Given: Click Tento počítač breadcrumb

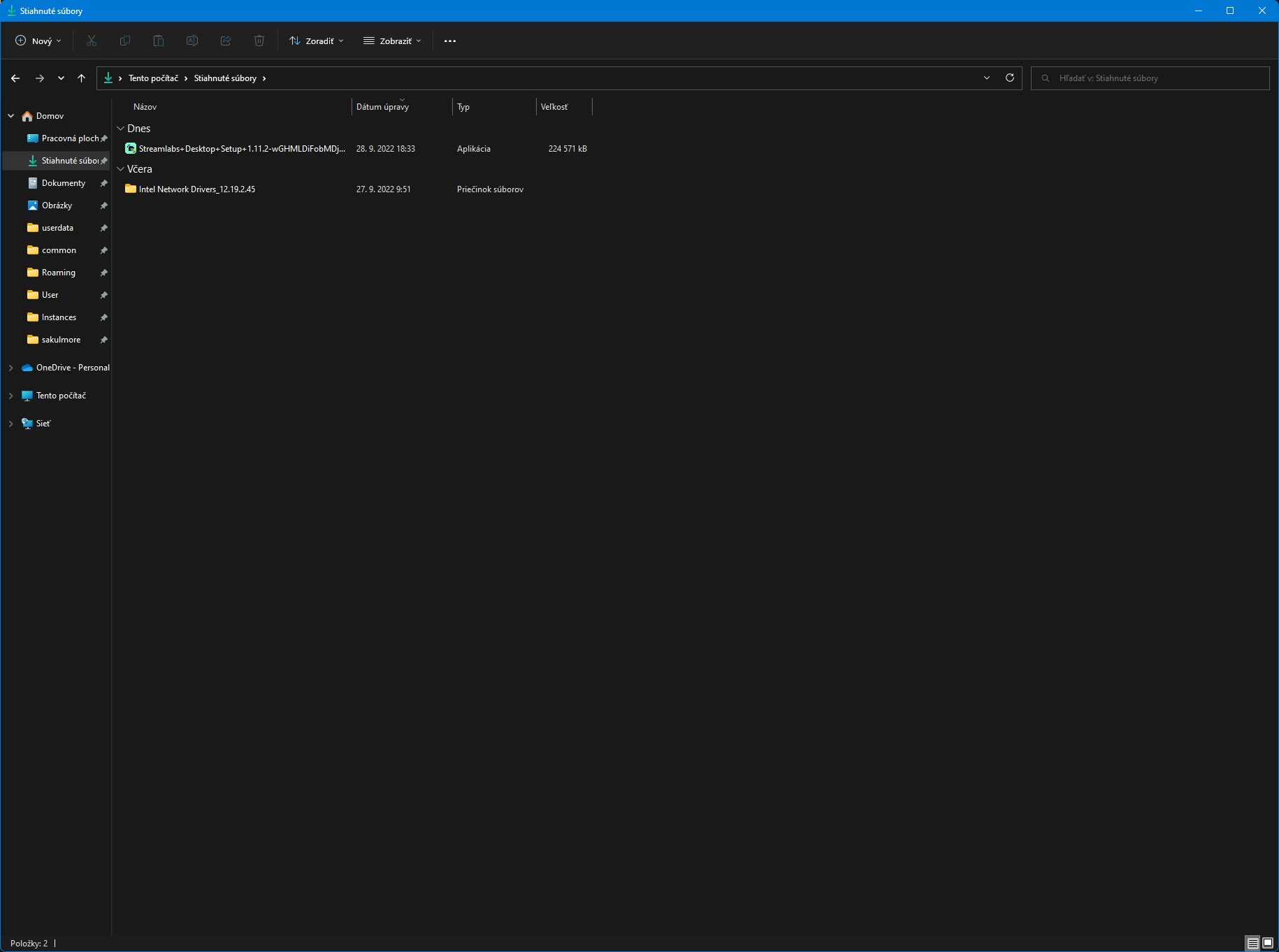Looking at the screenshot, I should click(153, 78).
